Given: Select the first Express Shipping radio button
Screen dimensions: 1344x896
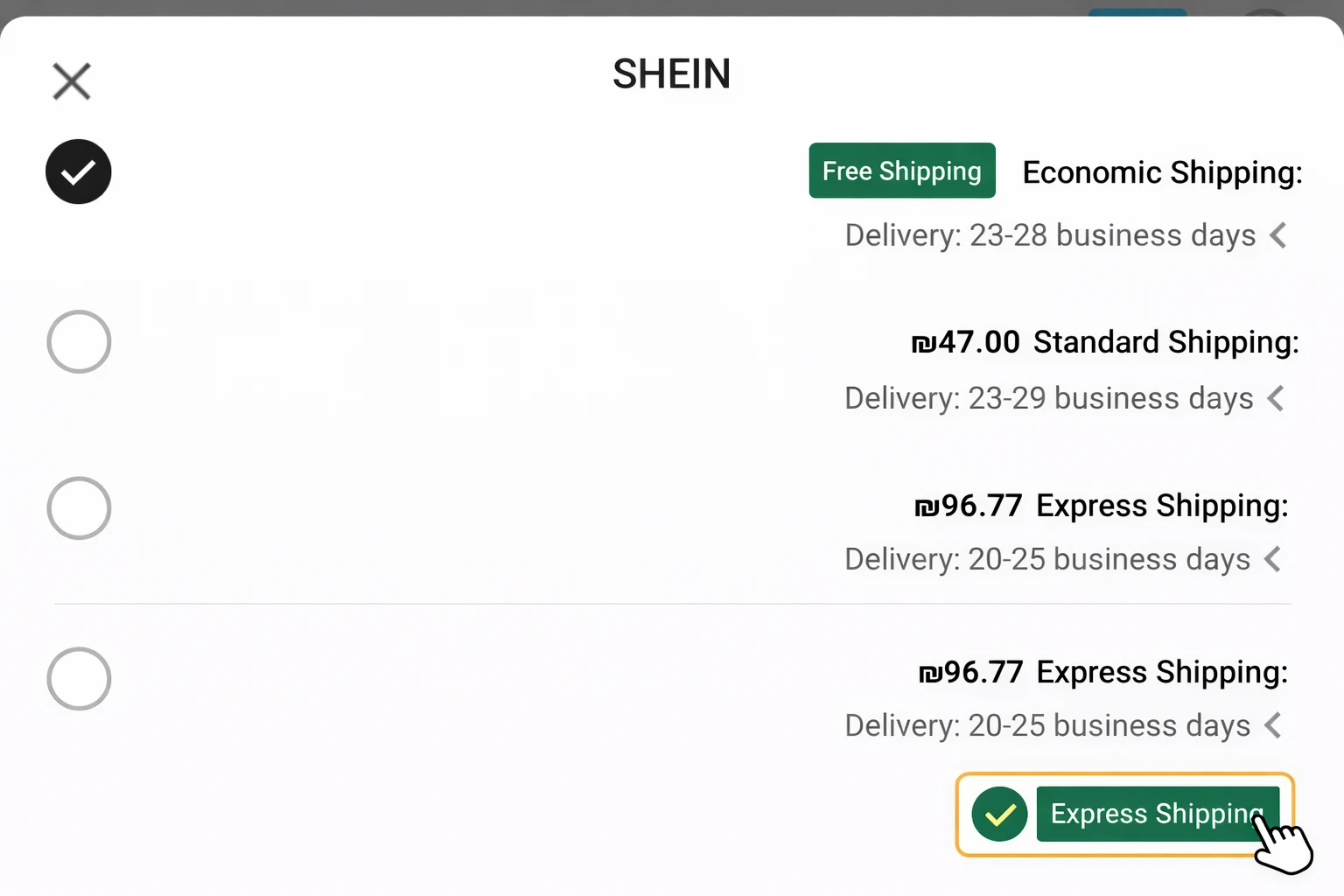Looking at the screenshot, I should (x=78, y=507).
